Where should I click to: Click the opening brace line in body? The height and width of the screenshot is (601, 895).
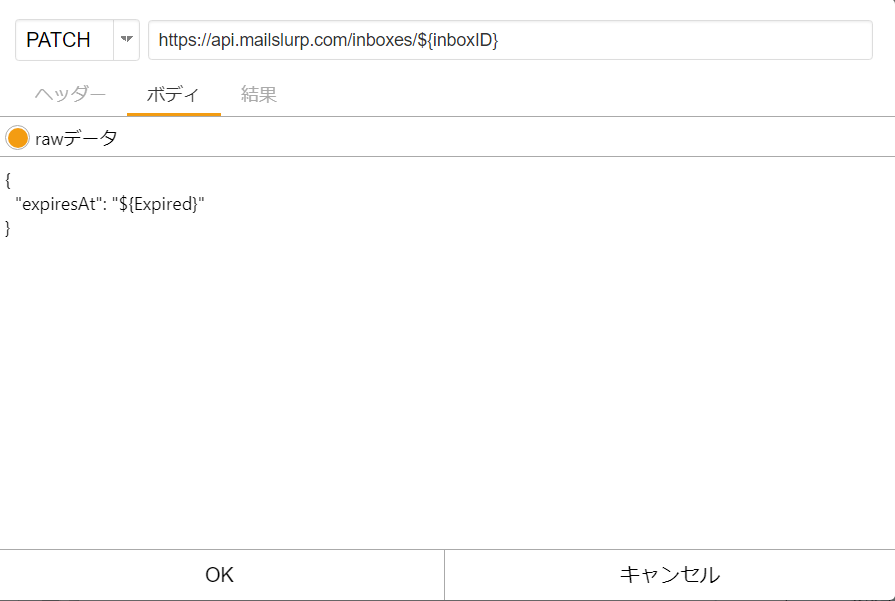[x=8, y=180]
